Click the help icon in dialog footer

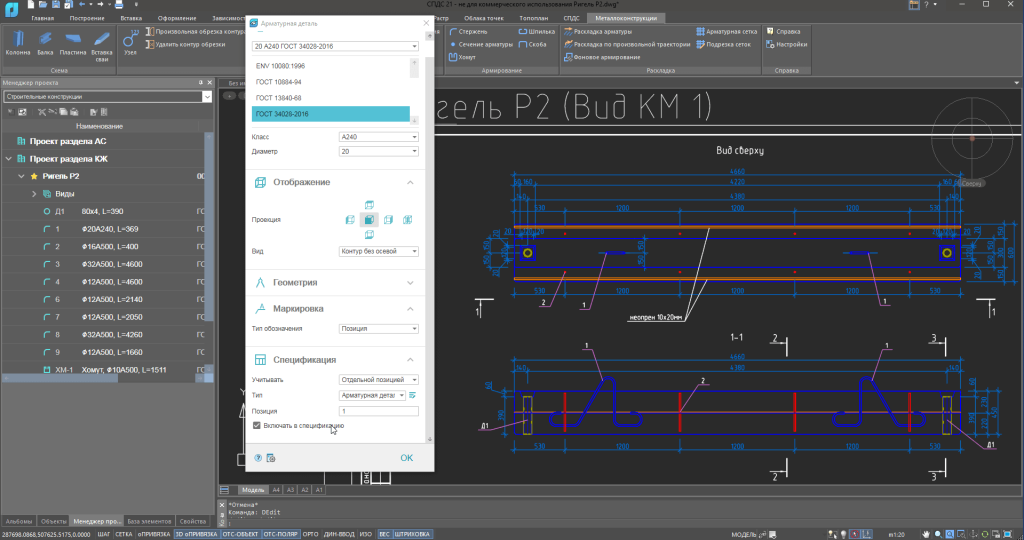258,458
